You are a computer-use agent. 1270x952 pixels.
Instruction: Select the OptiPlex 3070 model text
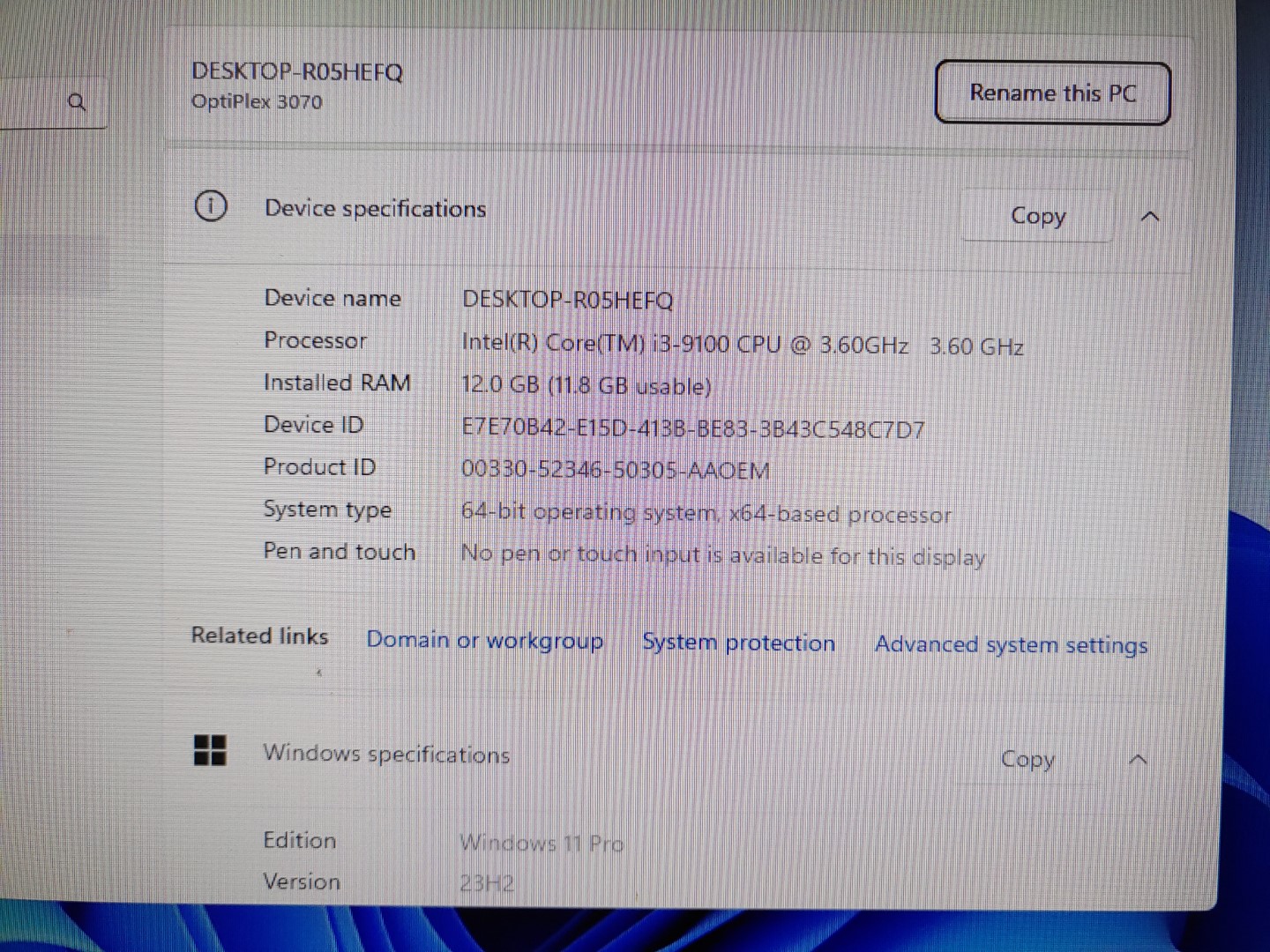257,101
